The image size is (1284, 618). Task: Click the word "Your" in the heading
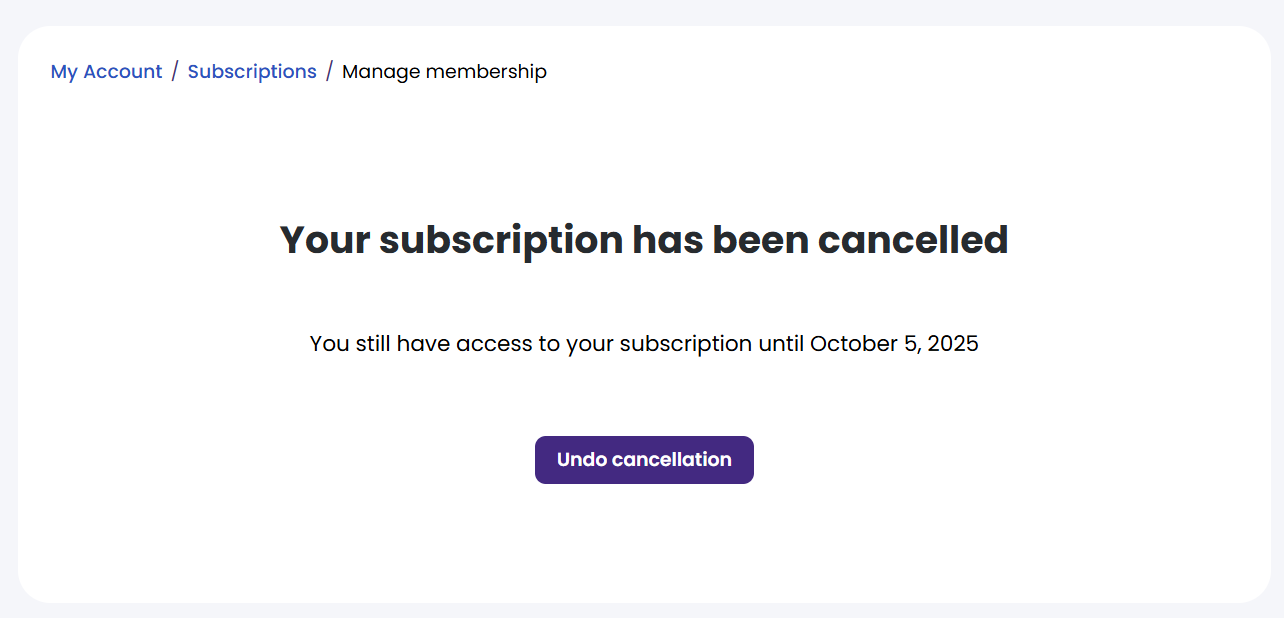click(322, 241)
